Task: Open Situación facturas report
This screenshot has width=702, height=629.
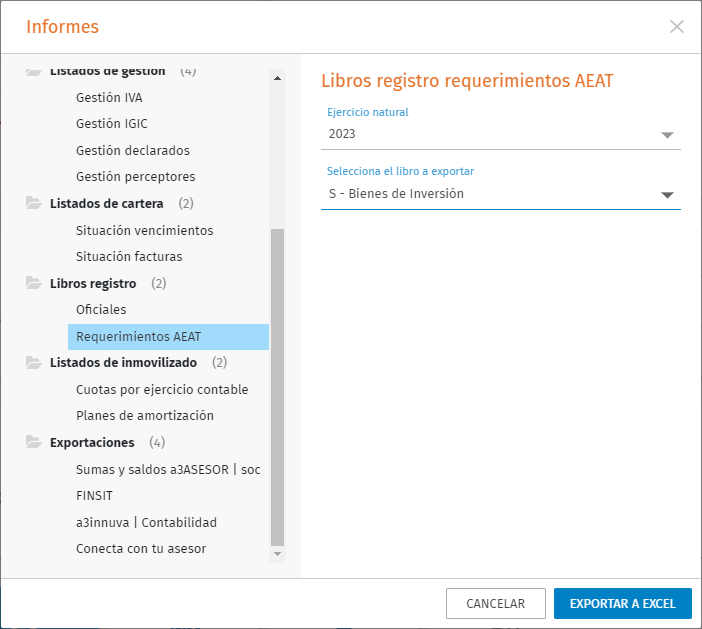Action: pyautogui.click(x=129, y=257)
